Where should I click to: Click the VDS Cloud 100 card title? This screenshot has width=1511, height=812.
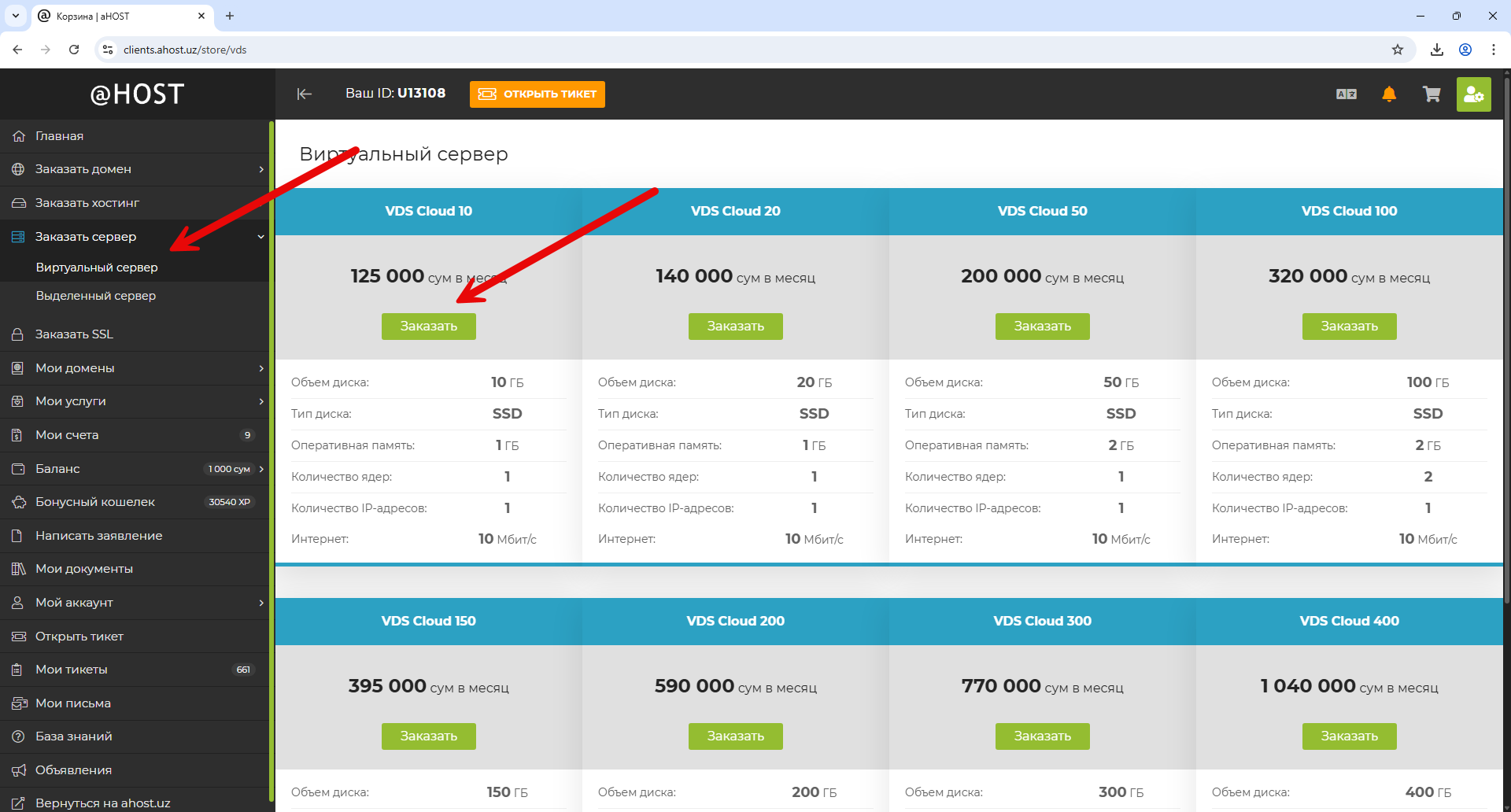pyautogui.click(x=1350, y=211)
